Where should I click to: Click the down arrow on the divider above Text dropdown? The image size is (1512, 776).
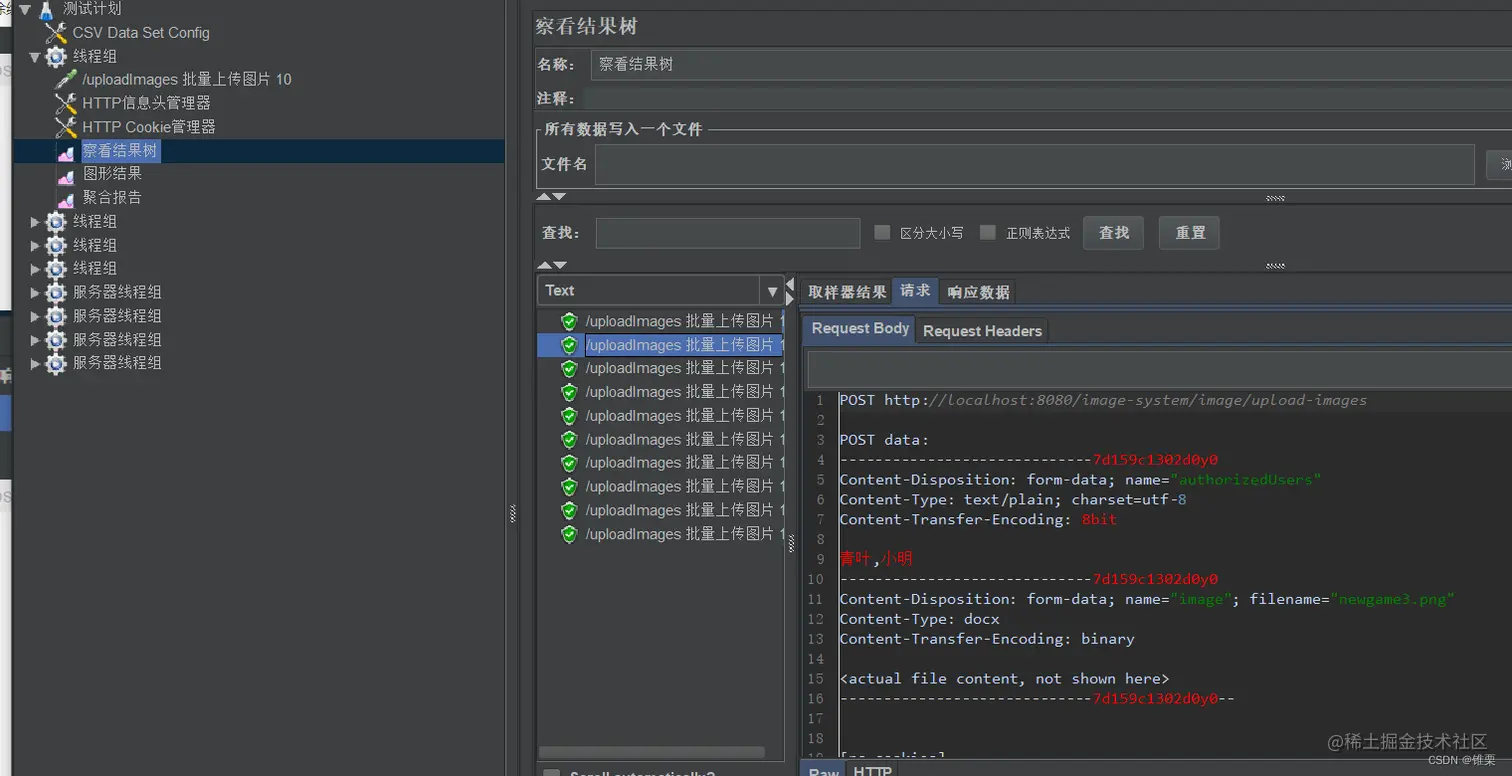tap(559, 265)
